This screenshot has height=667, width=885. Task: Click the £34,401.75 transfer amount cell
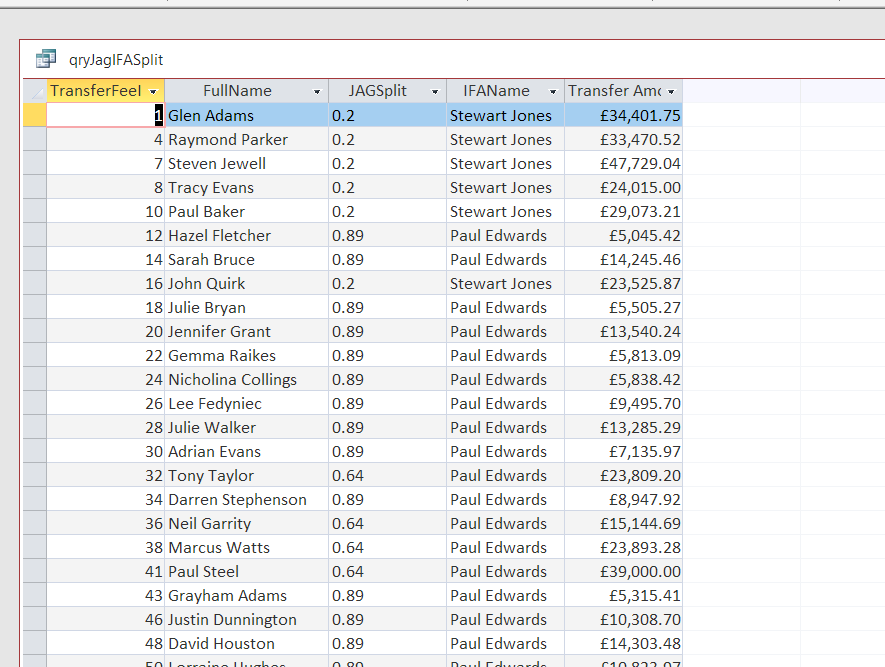click(x=624, y=115)
